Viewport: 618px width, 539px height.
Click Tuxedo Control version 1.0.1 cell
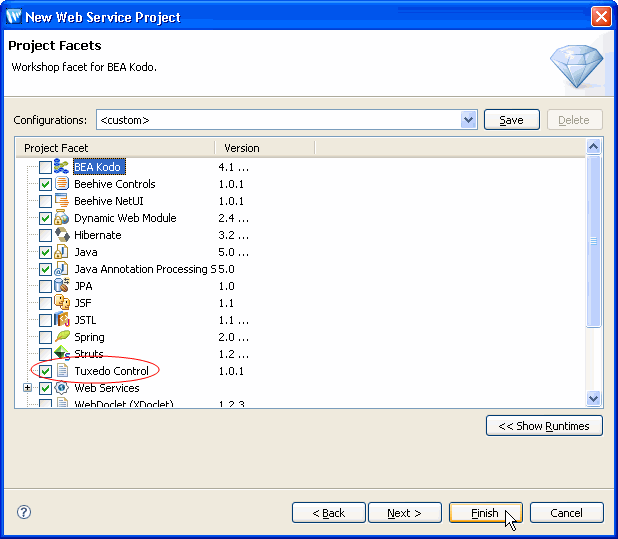click(231, 371)
